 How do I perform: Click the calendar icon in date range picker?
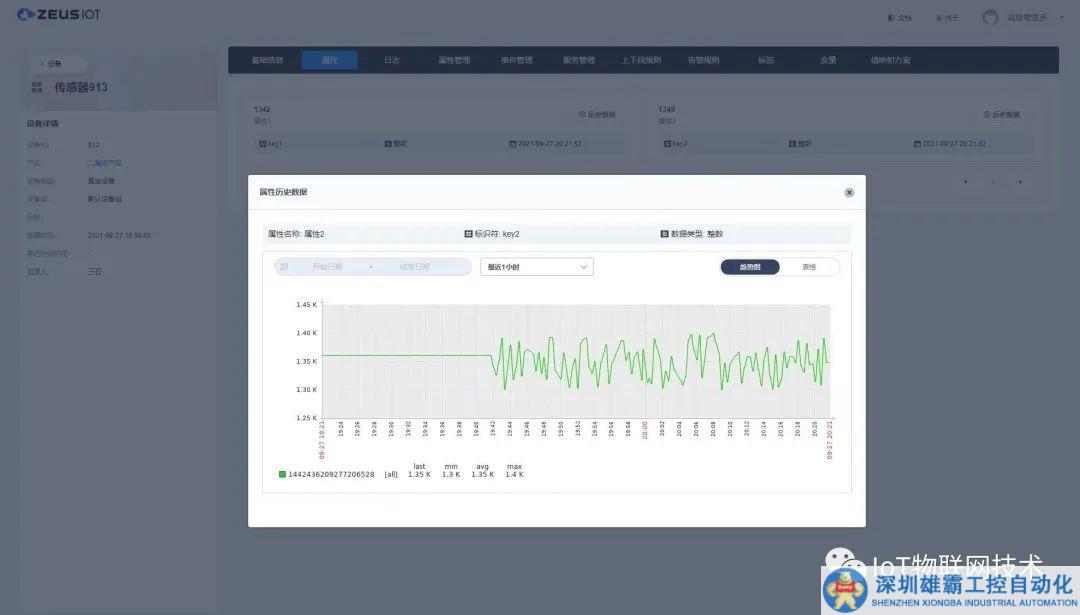coord(284,267)
